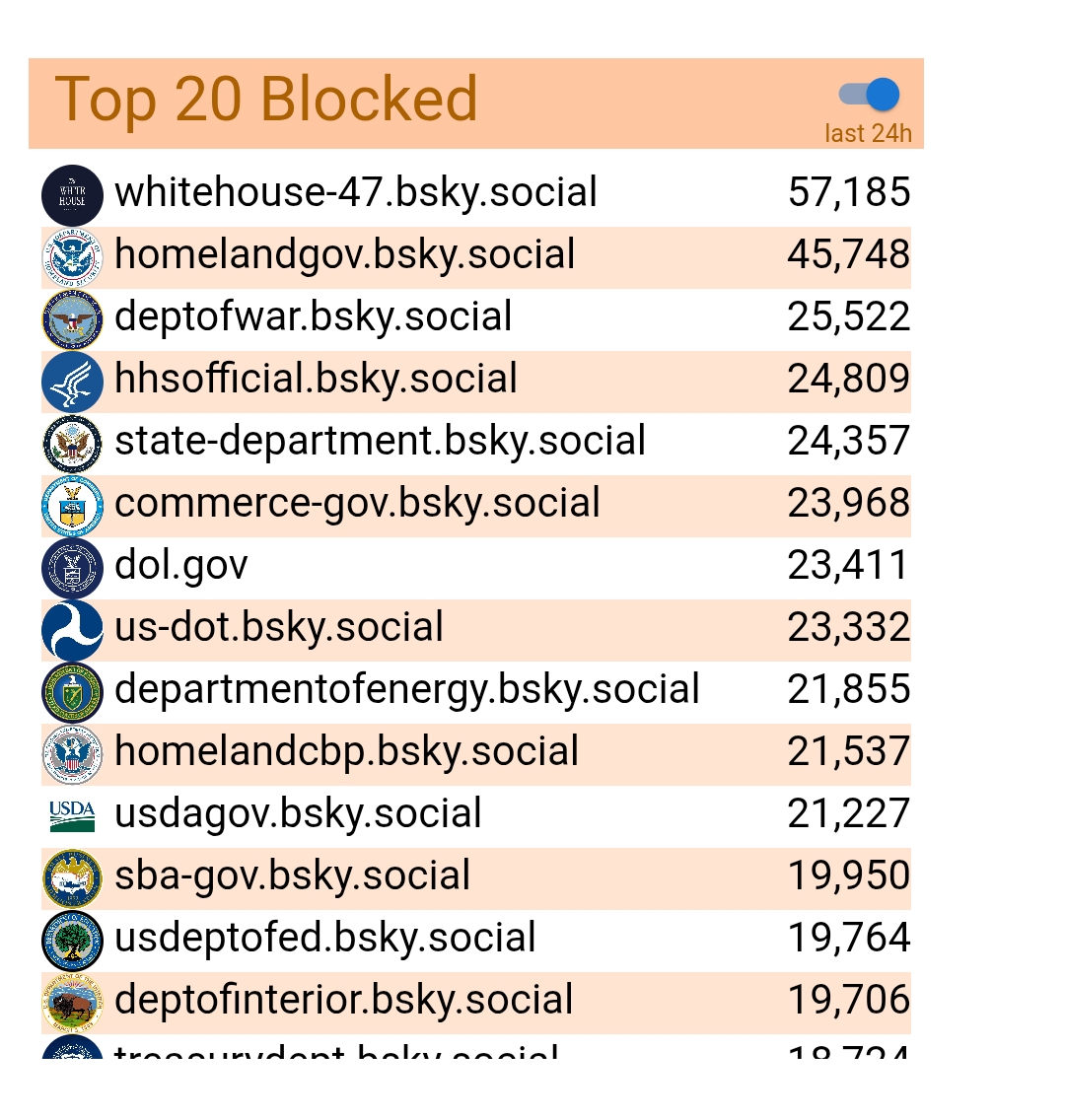Viewport: 1065px width, 1120px height.
Task: Click the Department of Education tree seal
Action: tap(72, 940)
